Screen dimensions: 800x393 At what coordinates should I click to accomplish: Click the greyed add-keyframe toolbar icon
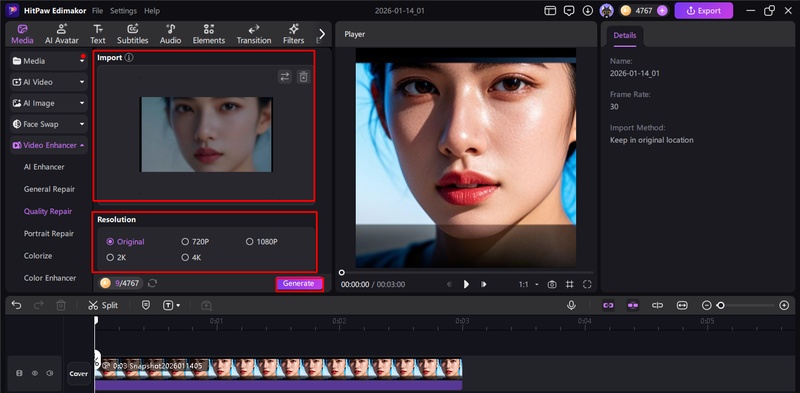[206, 305]
